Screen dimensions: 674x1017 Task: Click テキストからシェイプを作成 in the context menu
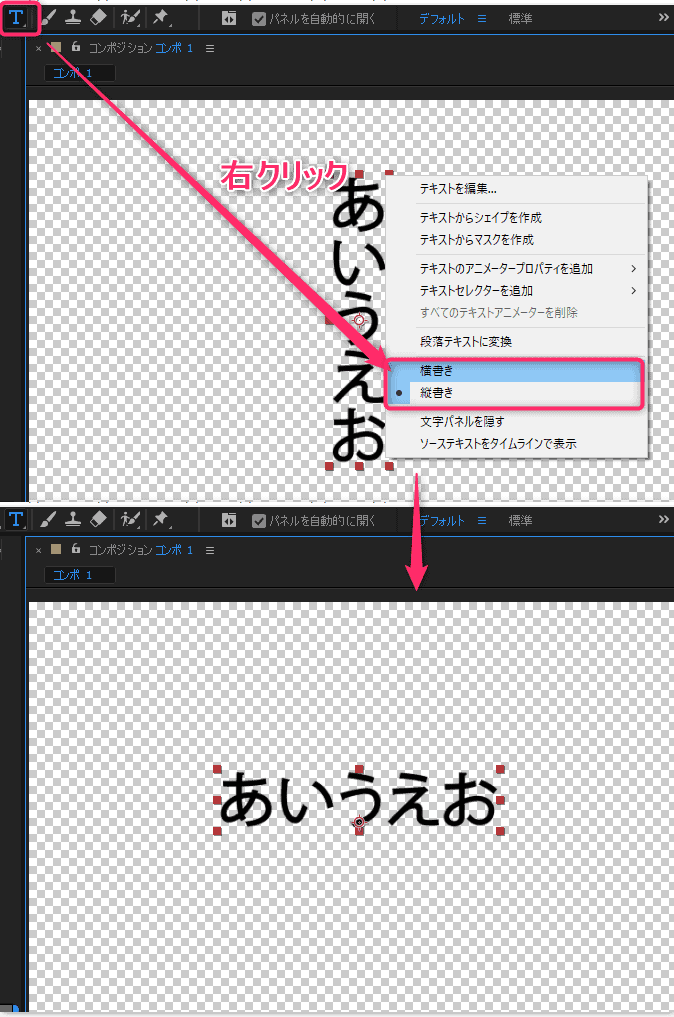click(x=480, y=217)
